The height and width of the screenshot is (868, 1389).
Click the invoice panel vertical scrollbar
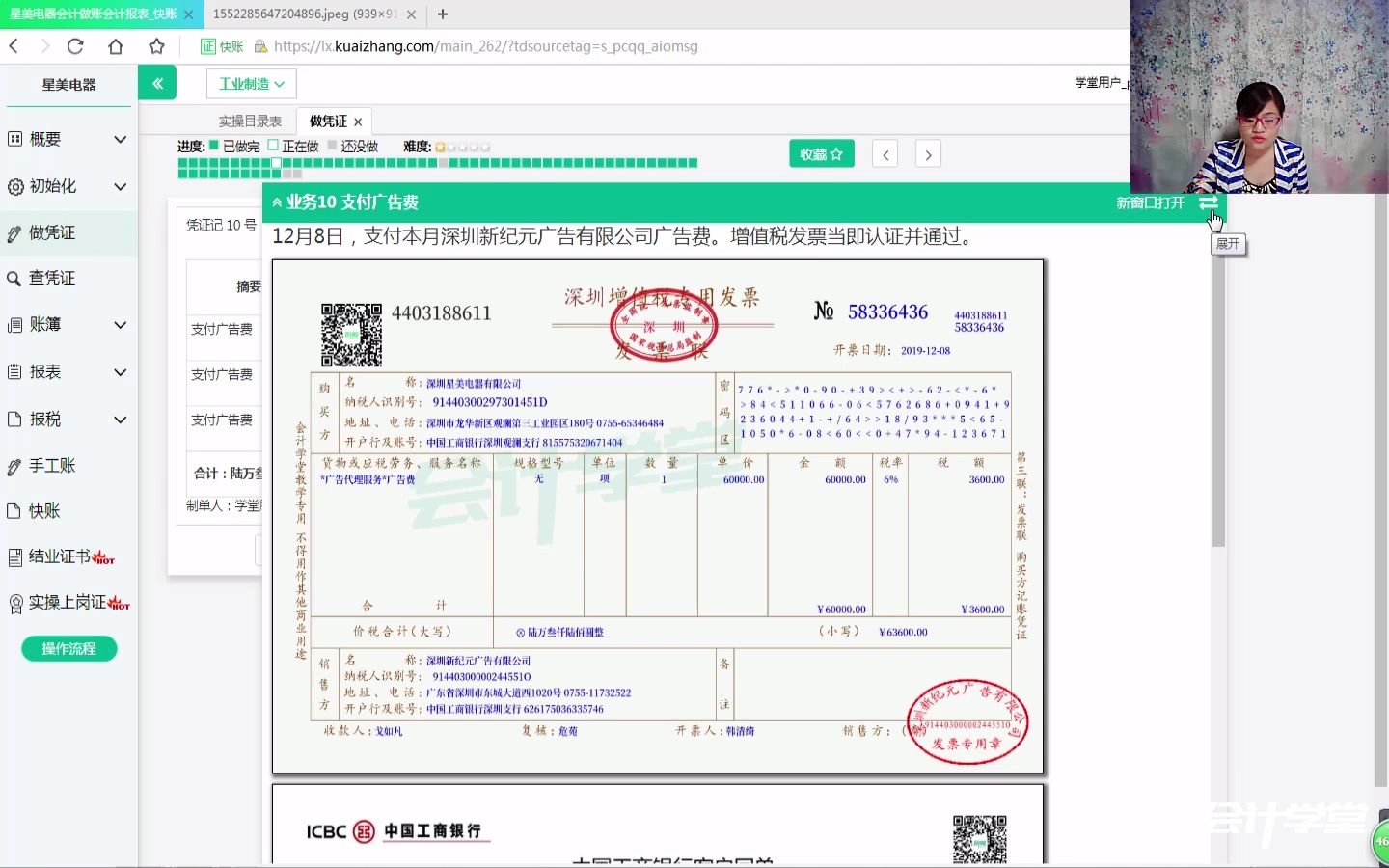1218,386
